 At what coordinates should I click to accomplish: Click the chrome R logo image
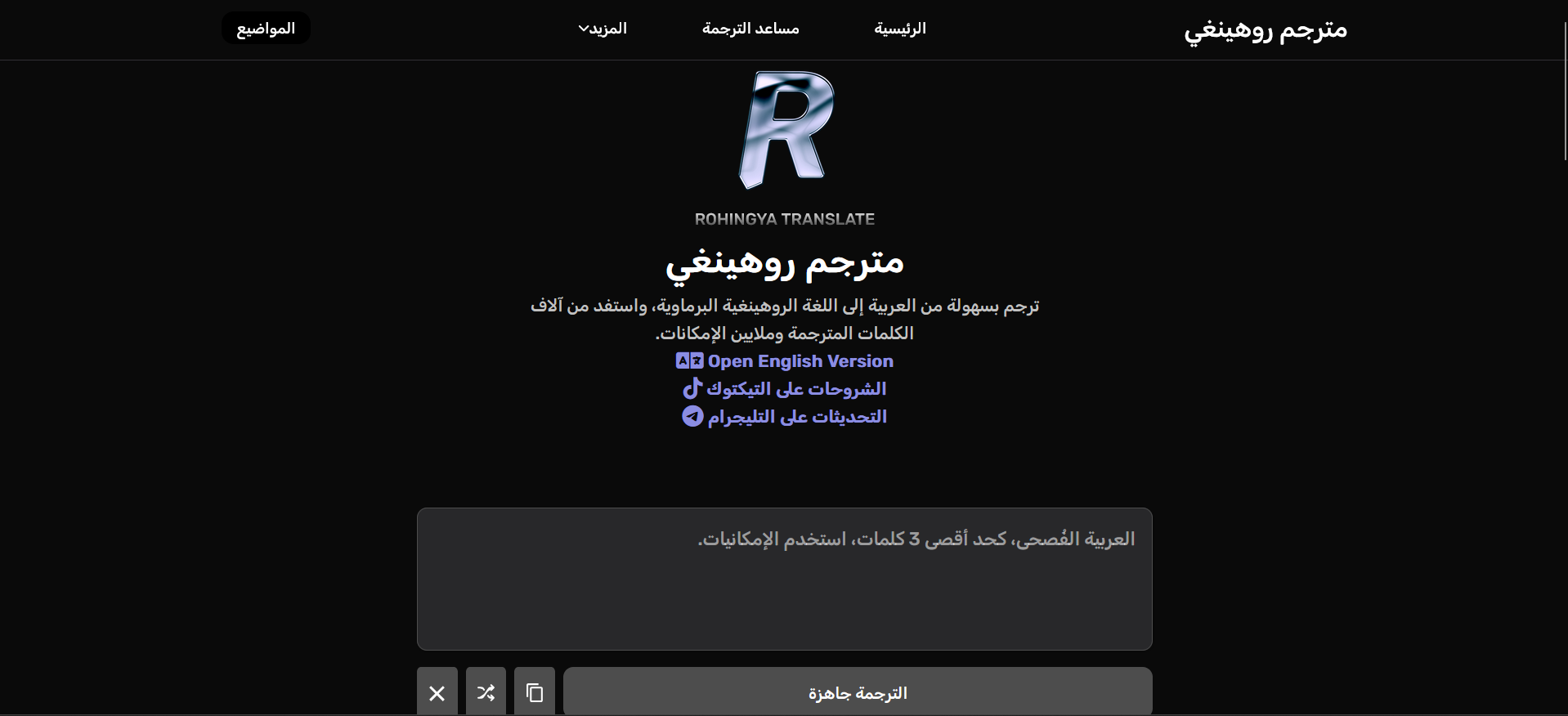pyautogui.click(x=786, y=129)
